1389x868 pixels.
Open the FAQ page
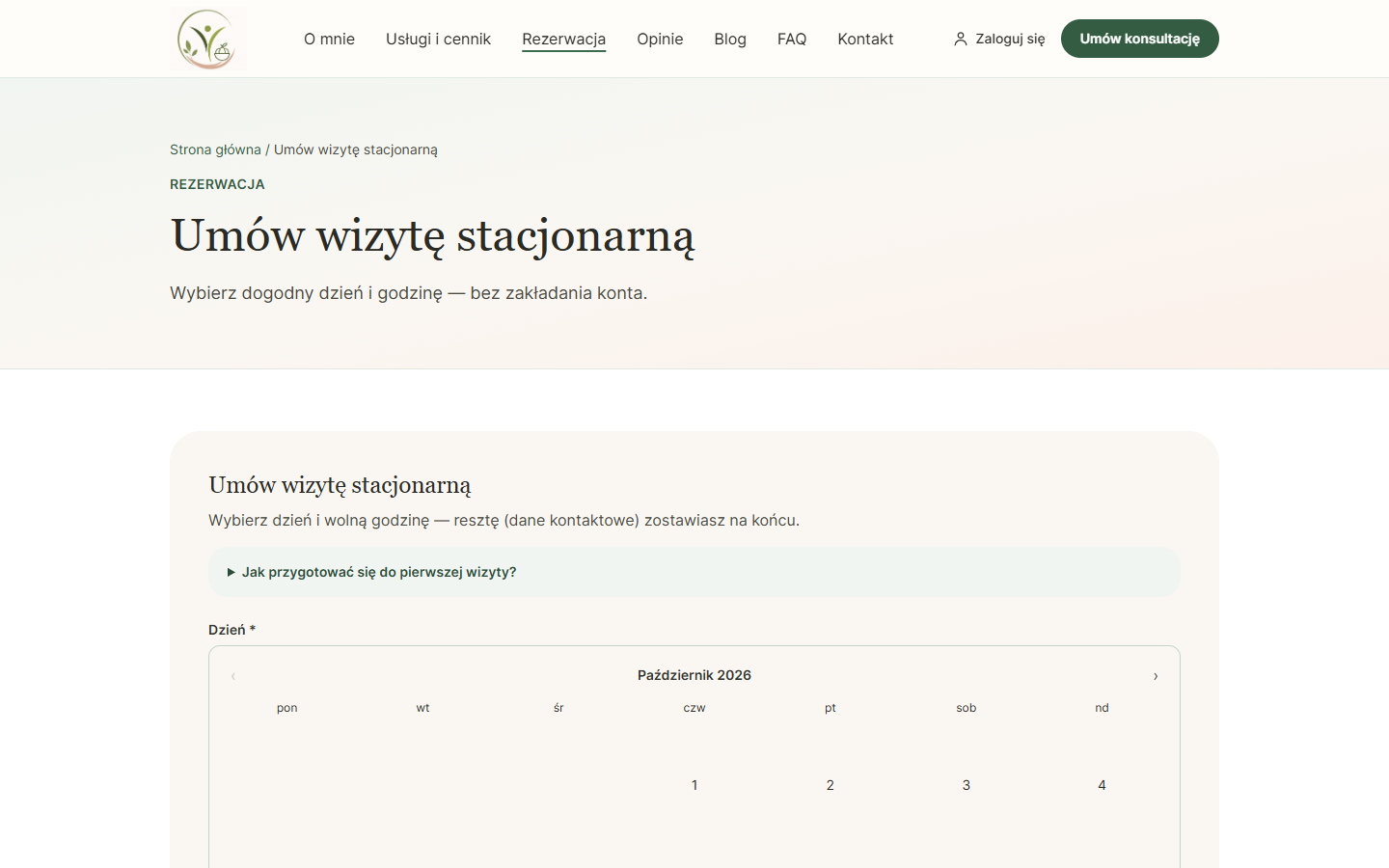click(x=792, y=39)
